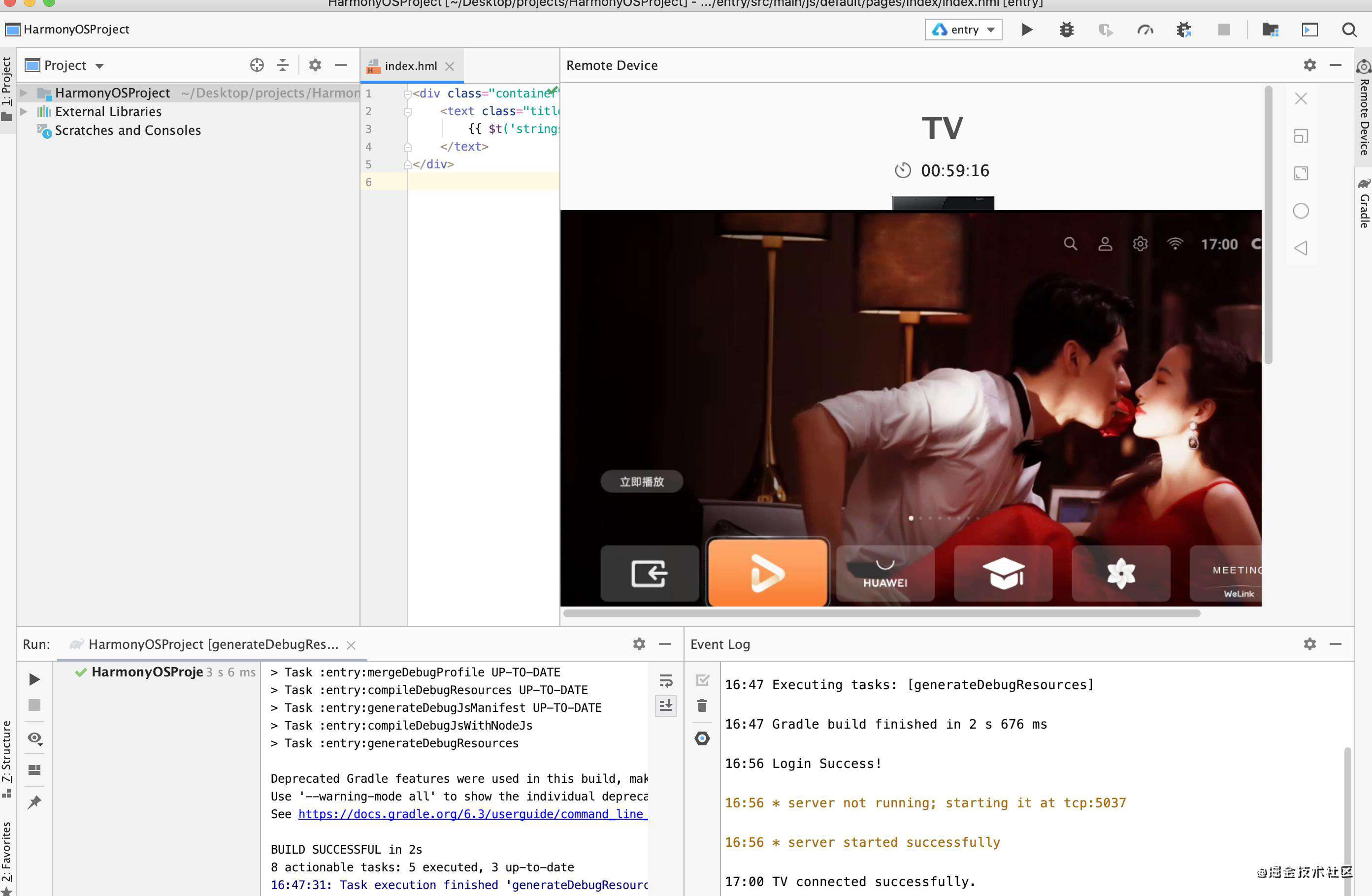Select the input source tile on TV
This screenshot has height=896, width=1372.
pos(649,574)
